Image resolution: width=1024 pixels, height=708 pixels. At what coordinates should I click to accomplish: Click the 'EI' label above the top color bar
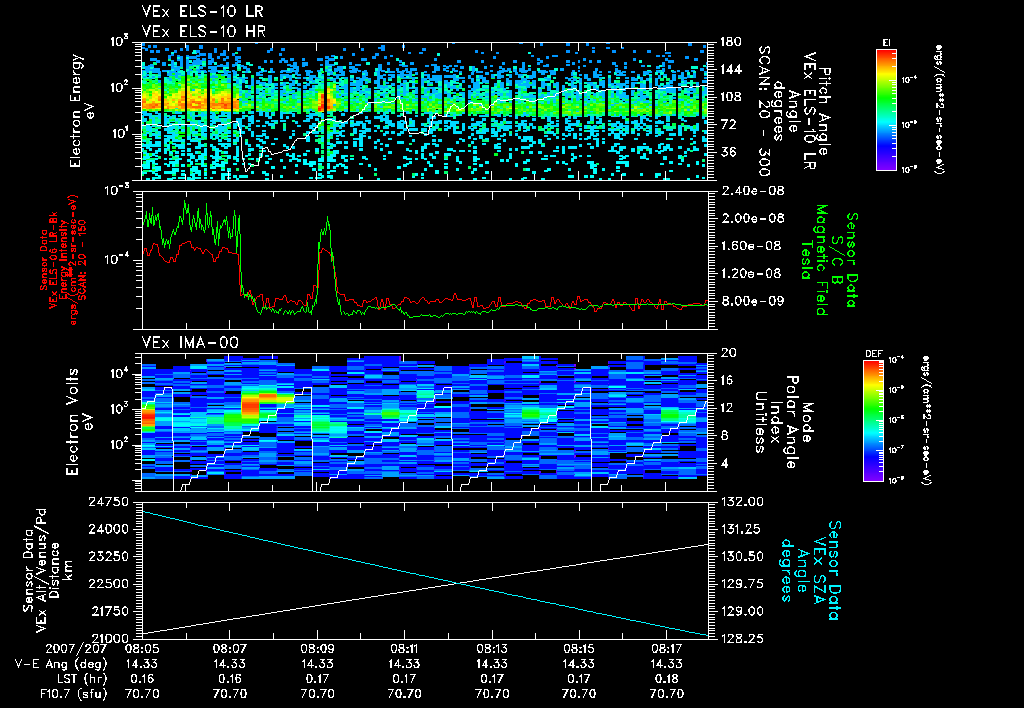(886, 42)
